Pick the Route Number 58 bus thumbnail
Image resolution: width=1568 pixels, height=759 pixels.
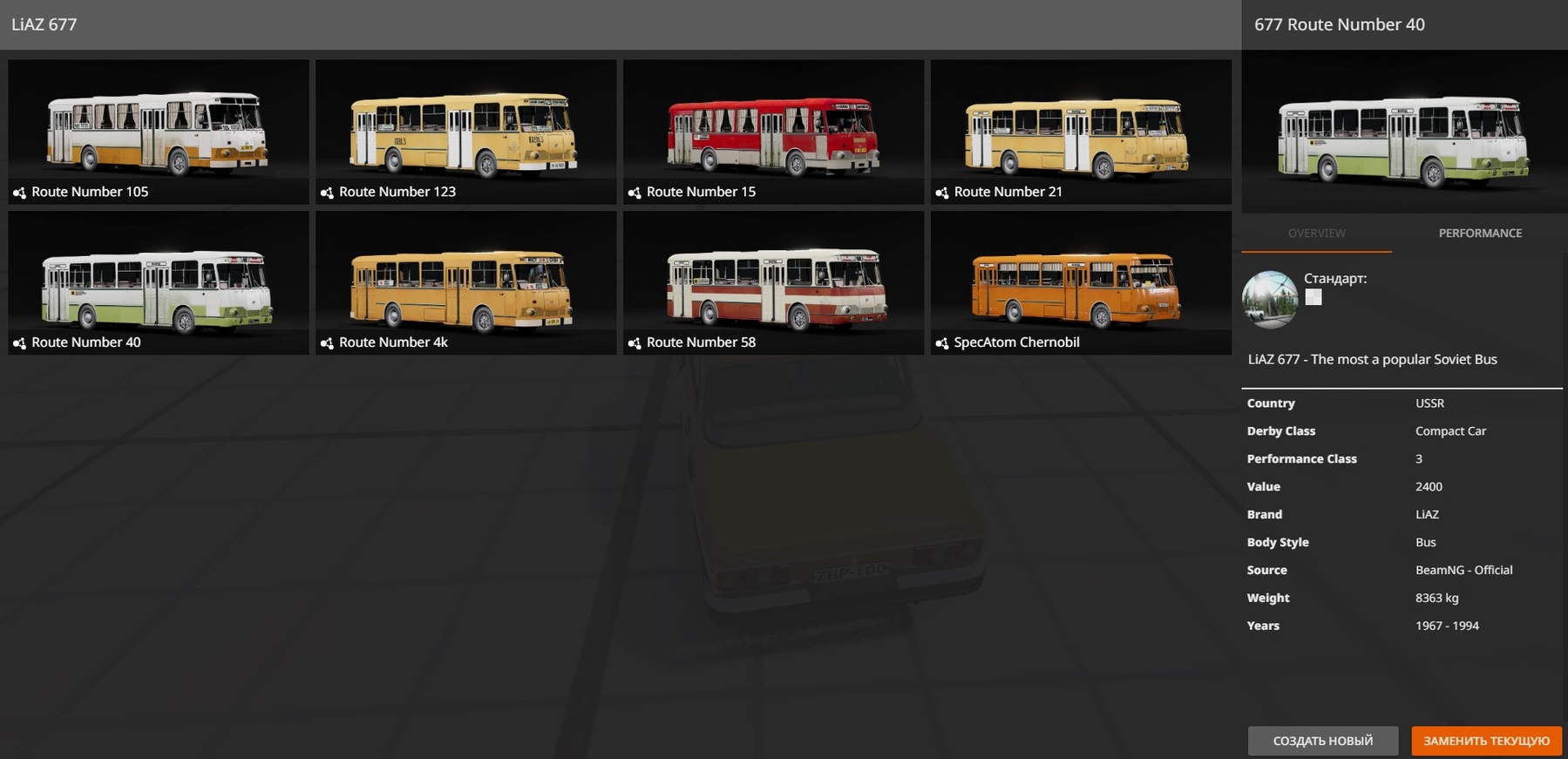tap(773, 283)
